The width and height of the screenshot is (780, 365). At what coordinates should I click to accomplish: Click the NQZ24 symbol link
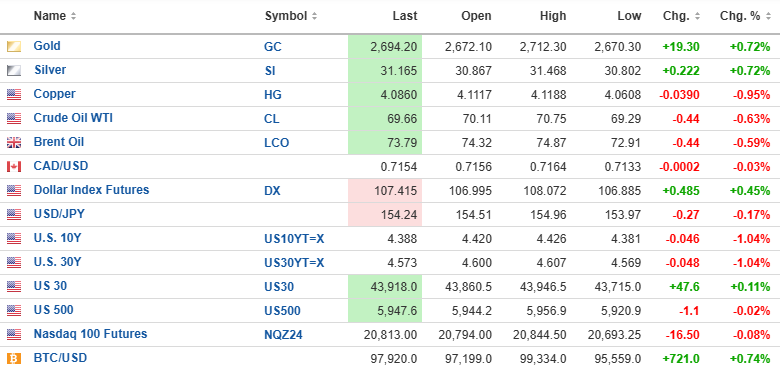pos(283,335)
